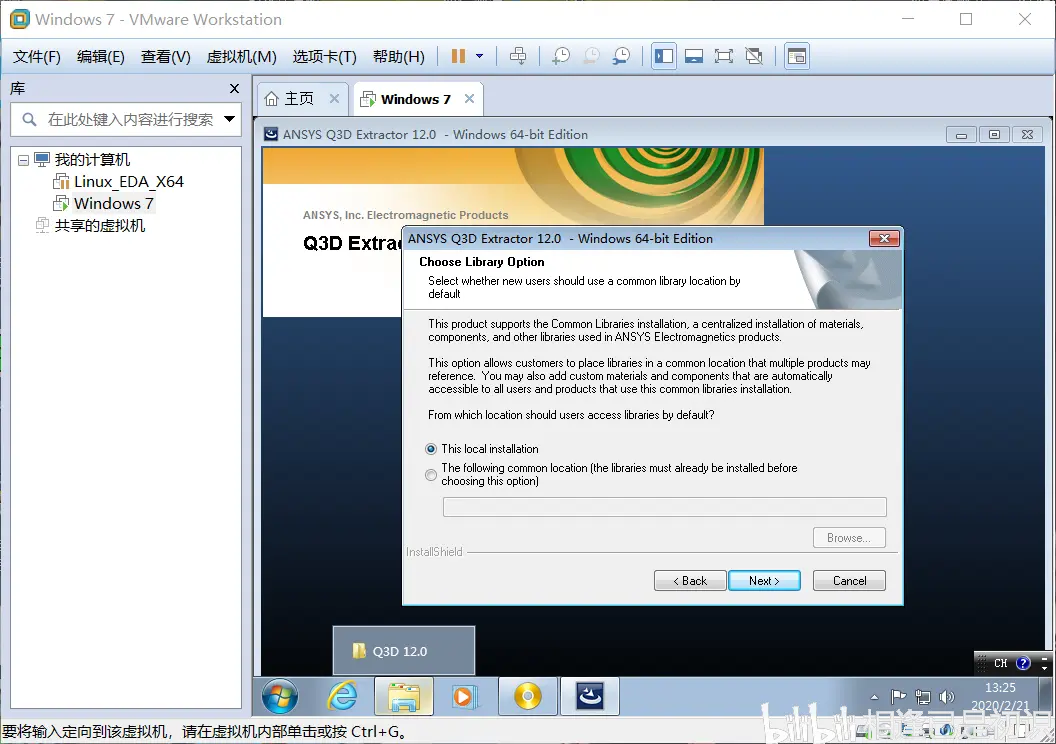Screen dimensions: 1056x744
Task: Click the console view toolbar icon
Action: (797, 57)
